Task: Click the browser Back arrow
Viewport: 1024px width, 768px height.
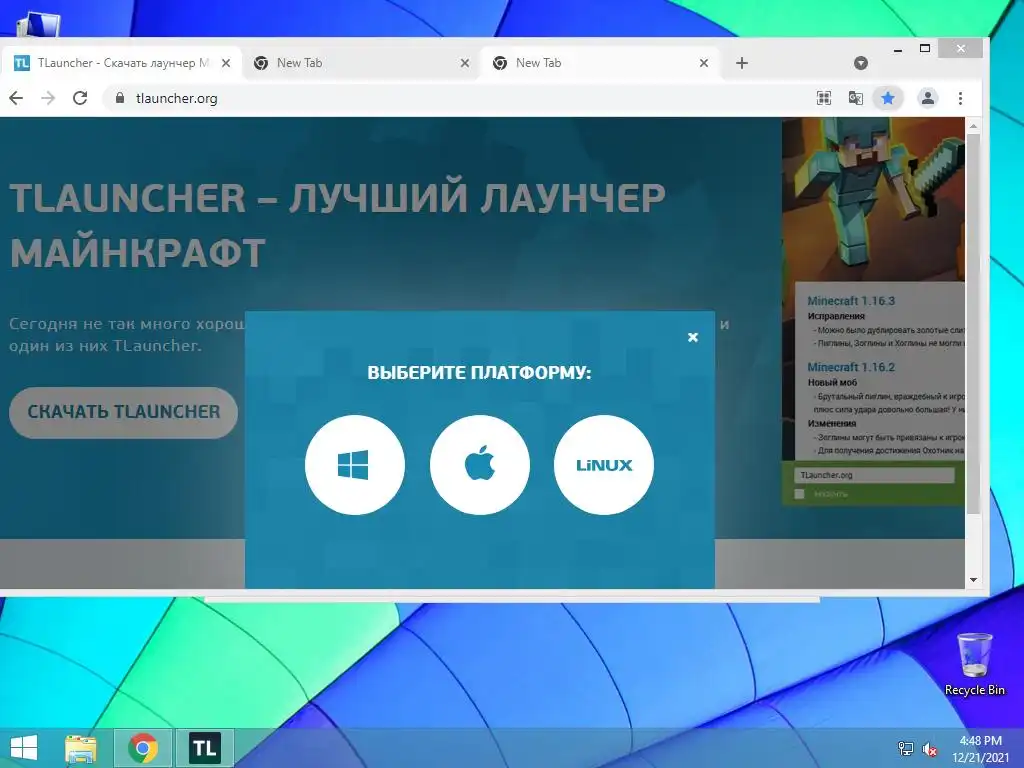Action: (16, 98)
